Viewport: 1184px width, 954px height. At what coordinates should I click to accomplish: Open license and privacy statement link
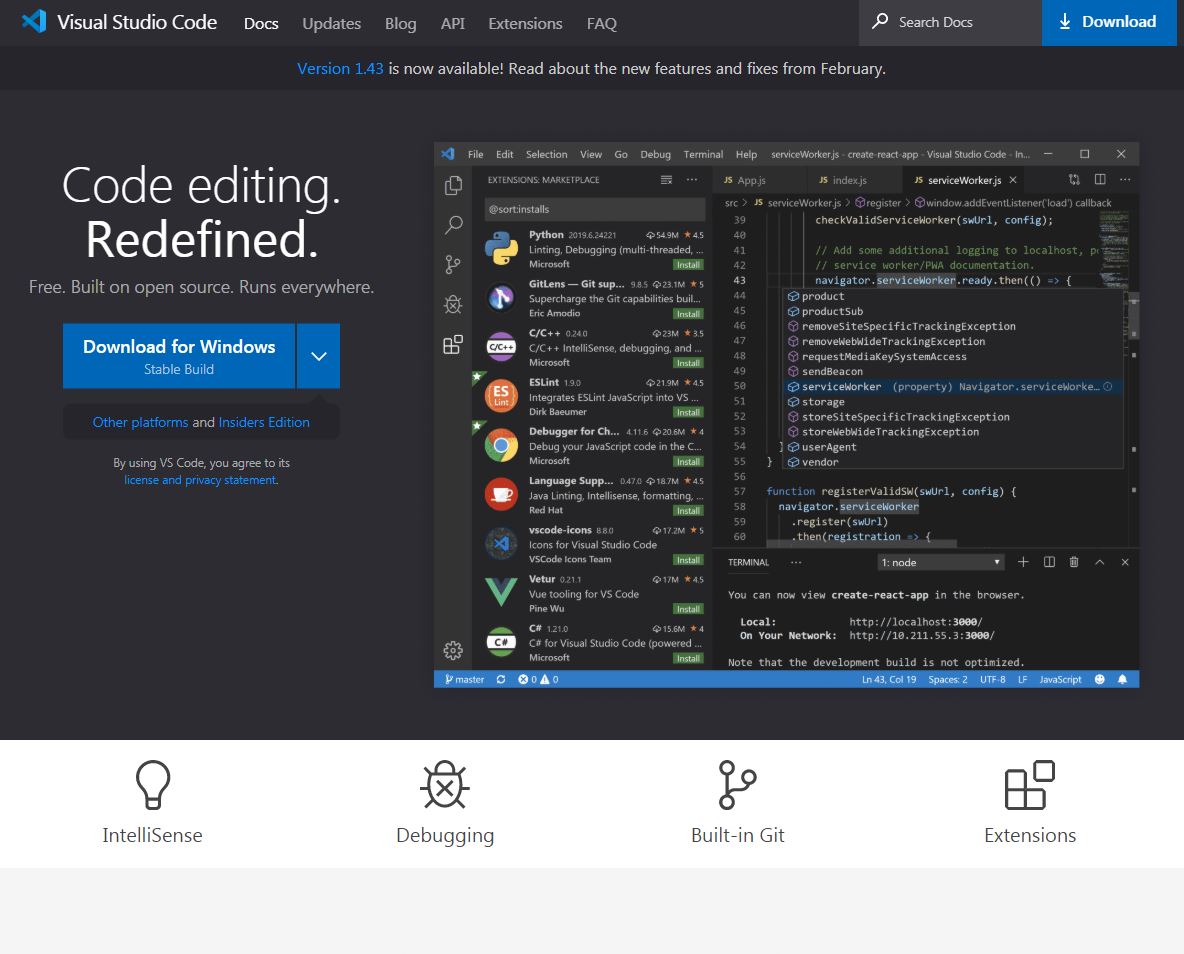[x=201, y=480]
